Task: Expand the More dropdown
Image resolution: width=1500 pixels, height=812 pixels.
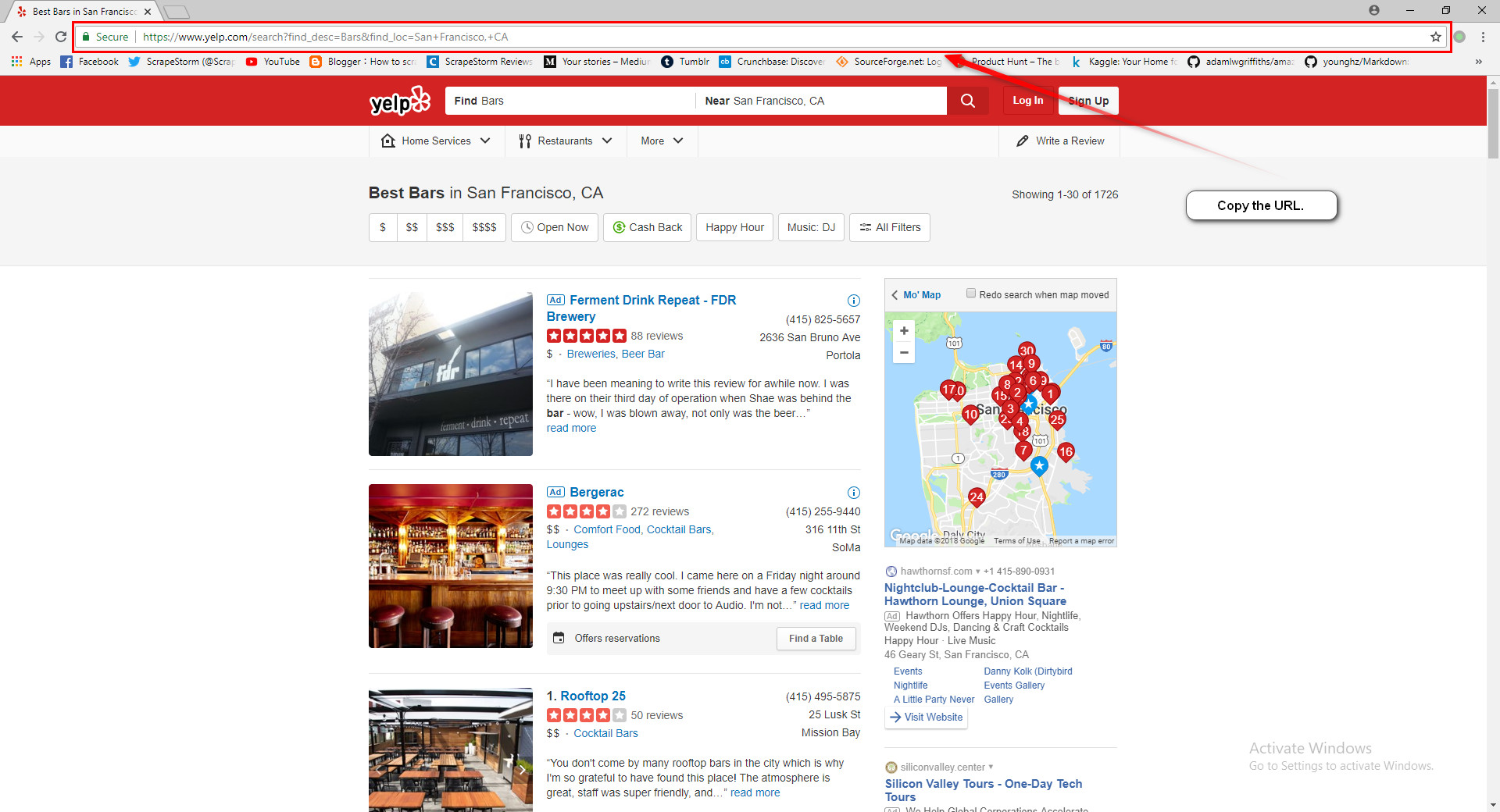Action: tap(662, 141)
